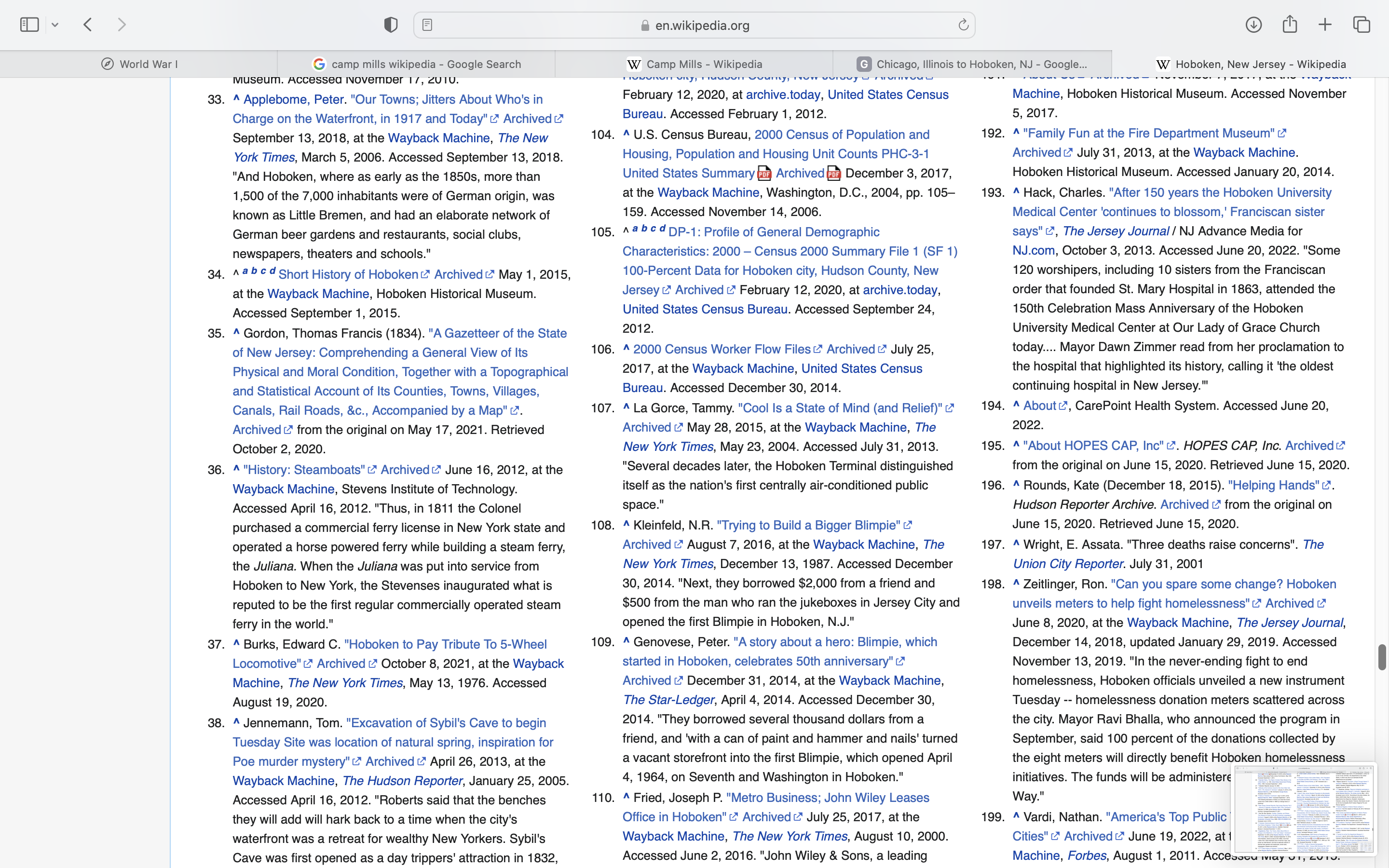Toggle the Safari sidebar button
The image size is (1389, 868).
[29, 25]
